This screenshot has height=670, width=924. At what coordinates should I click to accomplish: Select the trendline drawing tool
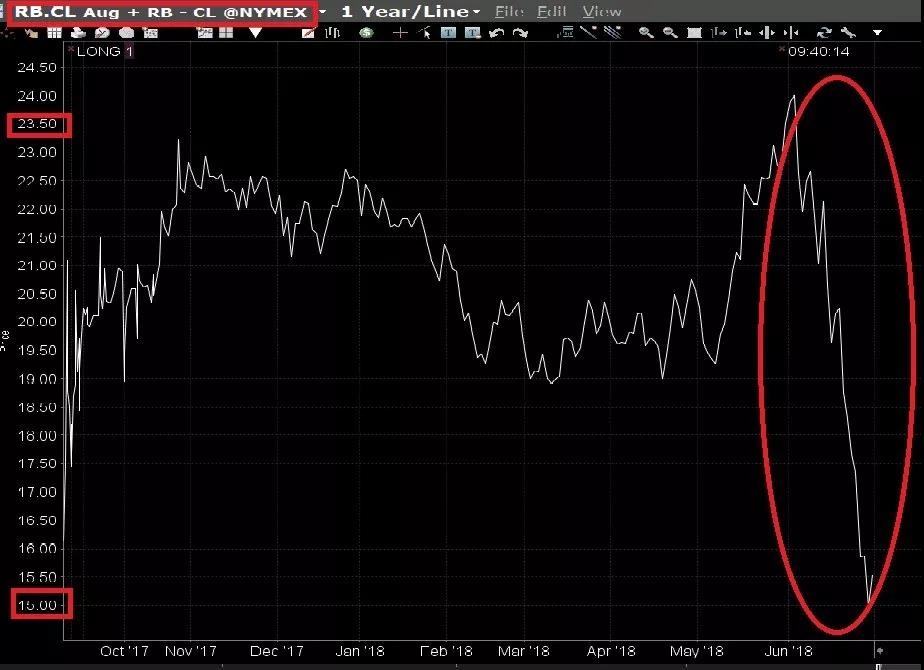click(588, 32)
